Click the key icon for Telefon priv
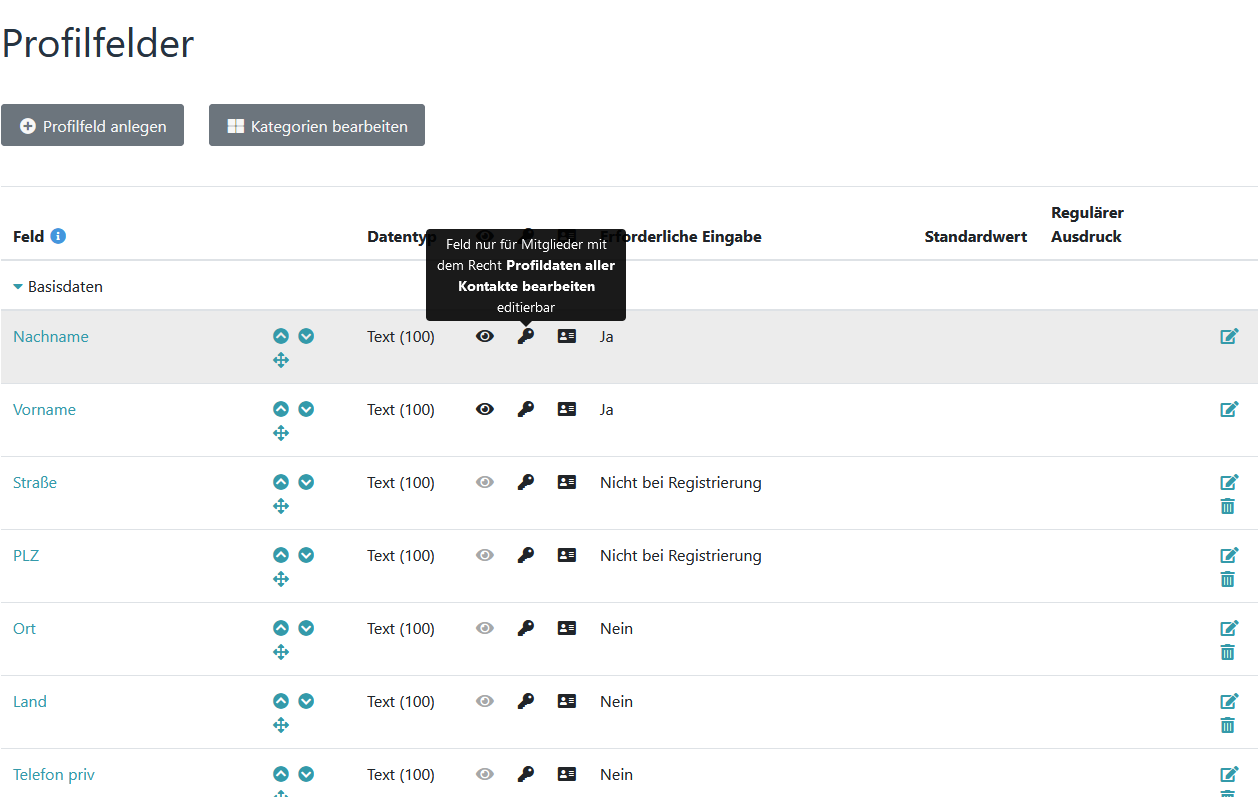 [x=526, y=774]
